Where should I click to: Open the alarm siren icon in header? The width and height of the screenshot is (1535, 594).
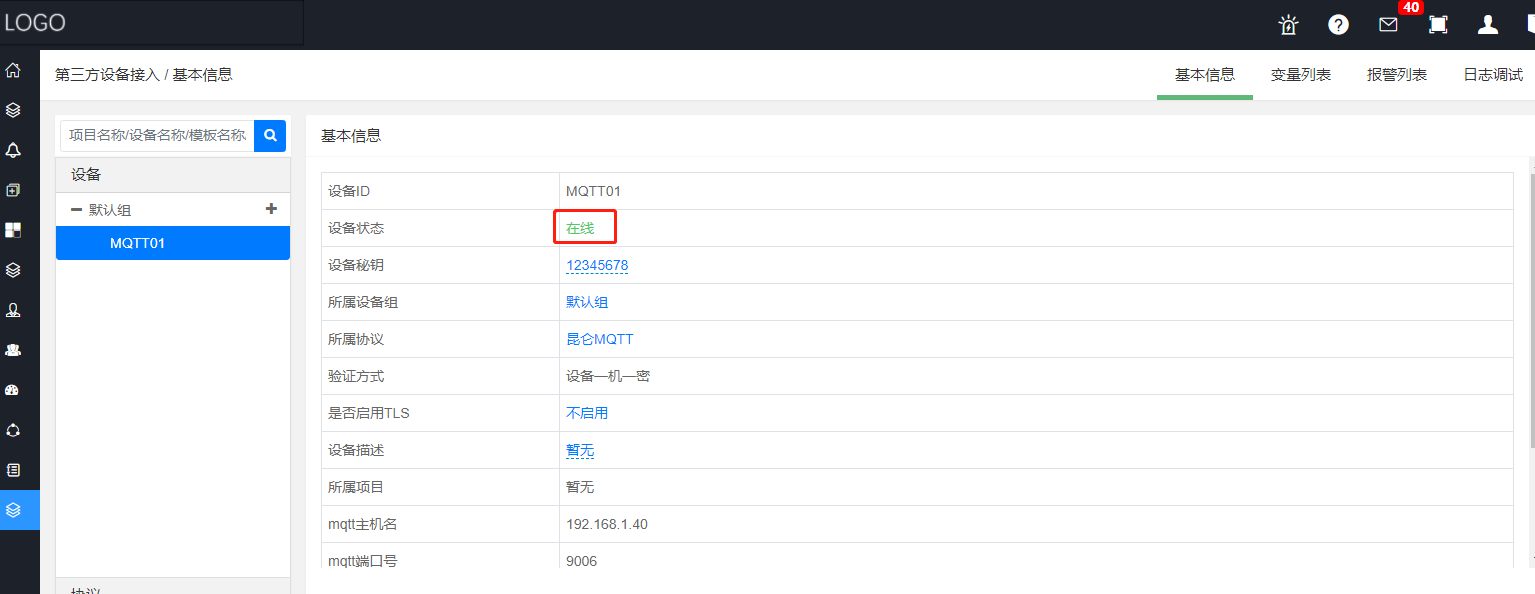[x=1288, y=25]
